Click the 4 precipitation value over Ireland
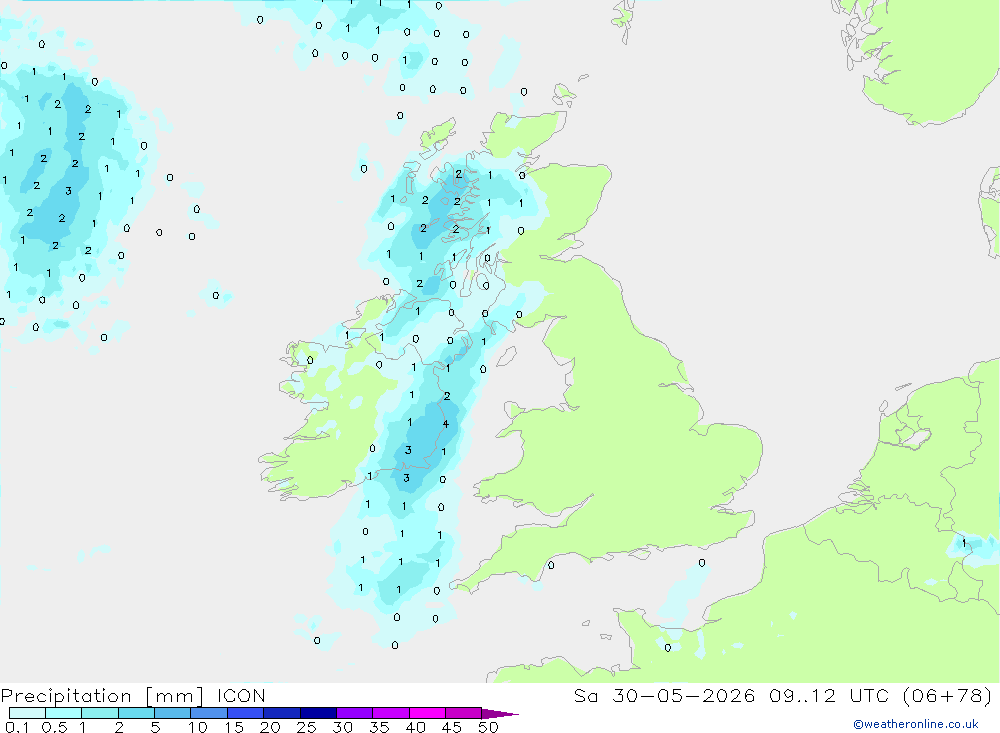Screen dimensions: 1000x733 click(x=445, y=424)
